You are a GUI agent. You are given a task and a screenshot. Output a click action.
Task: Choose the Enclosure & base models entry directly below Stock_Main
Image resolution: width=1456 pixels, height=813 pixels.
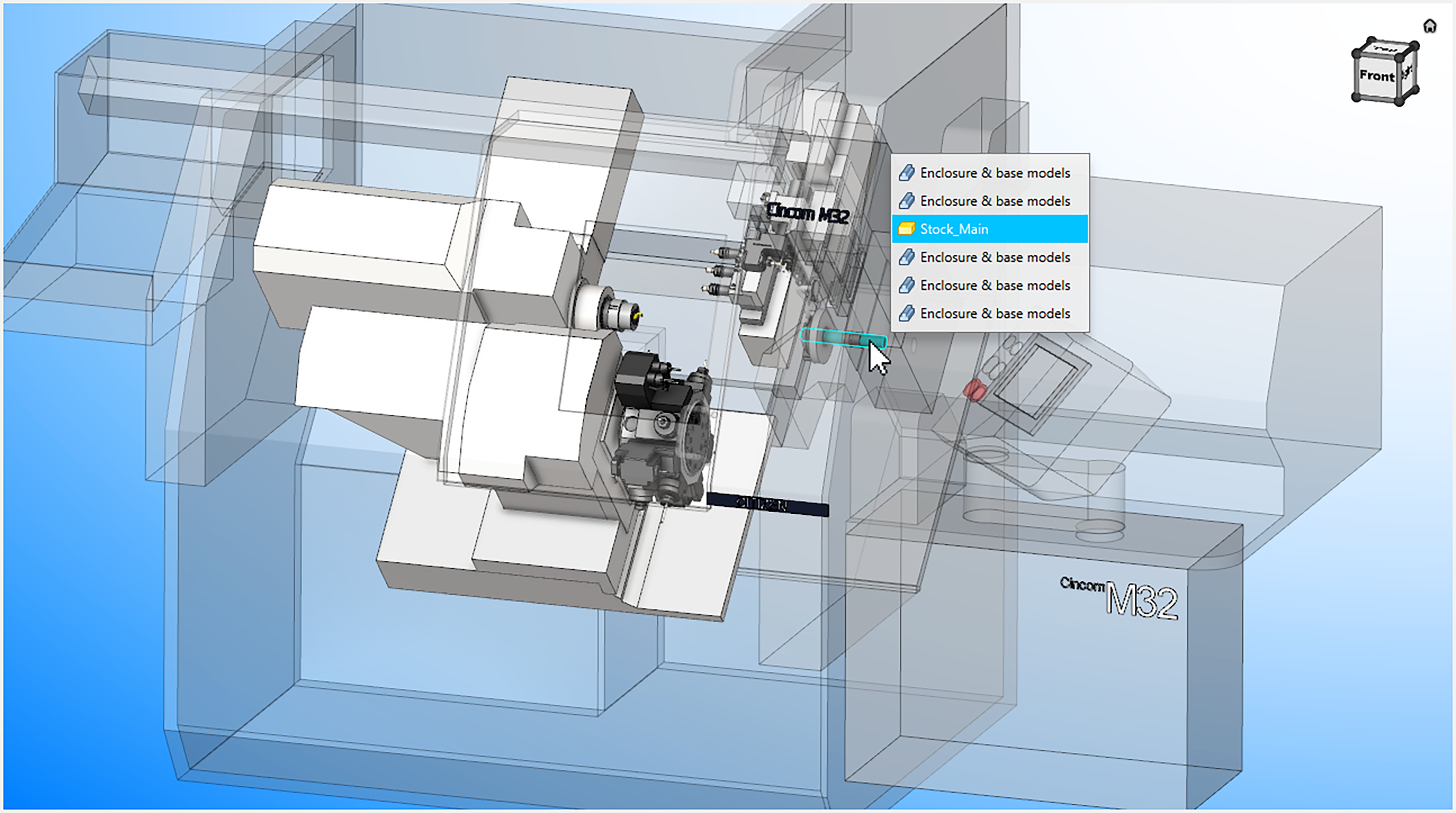pos(990,257)
